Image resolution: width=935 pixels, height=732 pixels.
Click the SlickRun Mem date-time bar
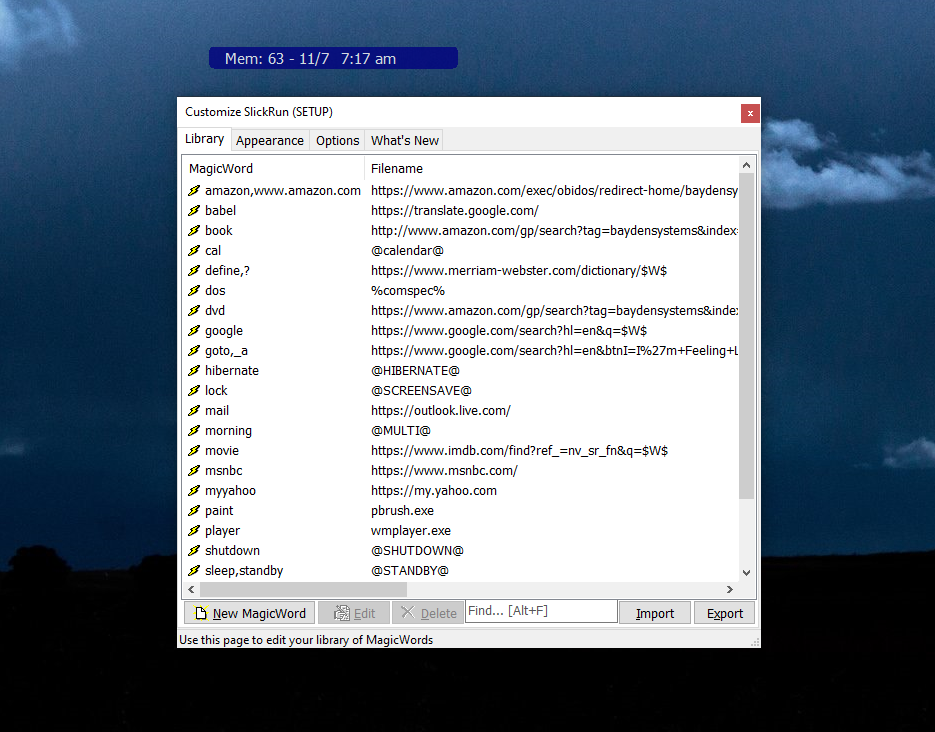click(x=333, y=58)
